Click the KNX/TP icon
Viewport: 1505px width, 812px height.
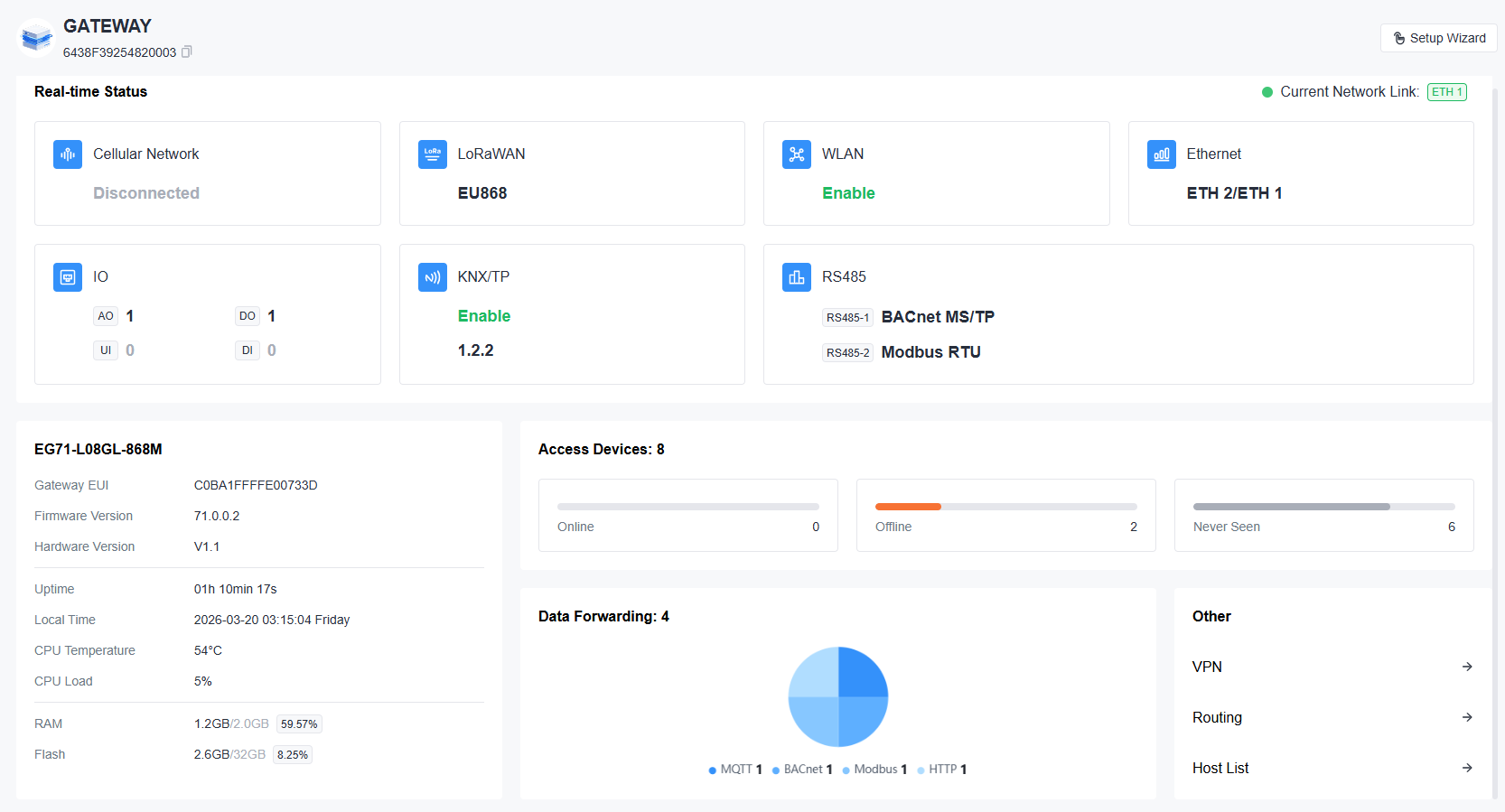(x=432, y=277)
